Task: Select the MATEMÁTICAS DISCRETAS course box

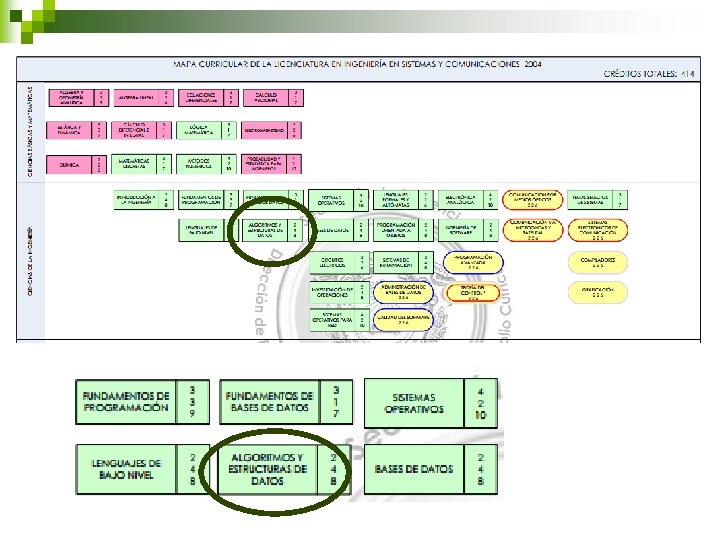Action: 141,164
